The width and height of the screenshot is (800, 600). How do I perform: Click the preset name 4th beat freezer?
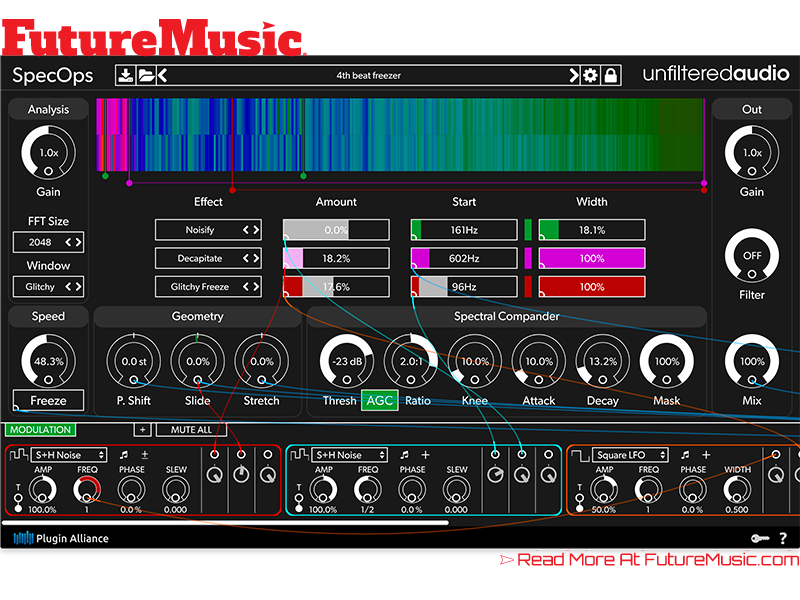tap(368, 76)
